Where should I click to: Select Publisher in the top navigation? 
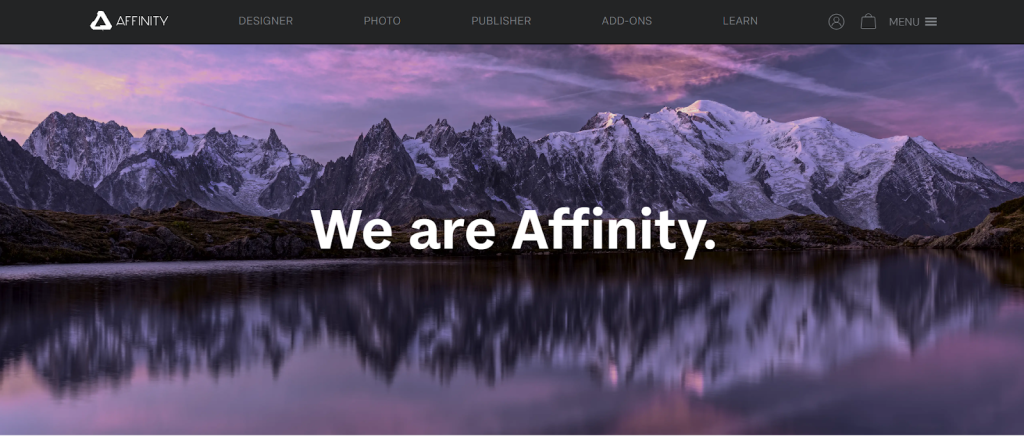pyautogui.click(x=501, y=21)
